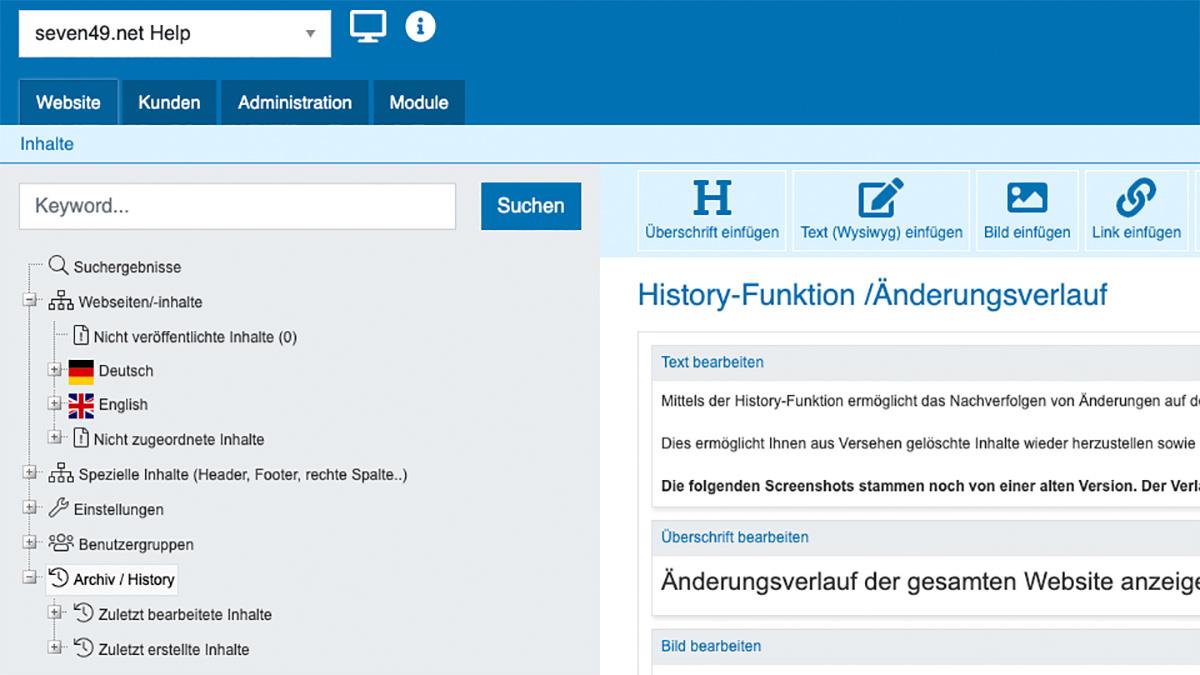This screenshot has height=675, width=1200.
Task: Click the Bild einfügen image icon
Action: coord(1027,198)
